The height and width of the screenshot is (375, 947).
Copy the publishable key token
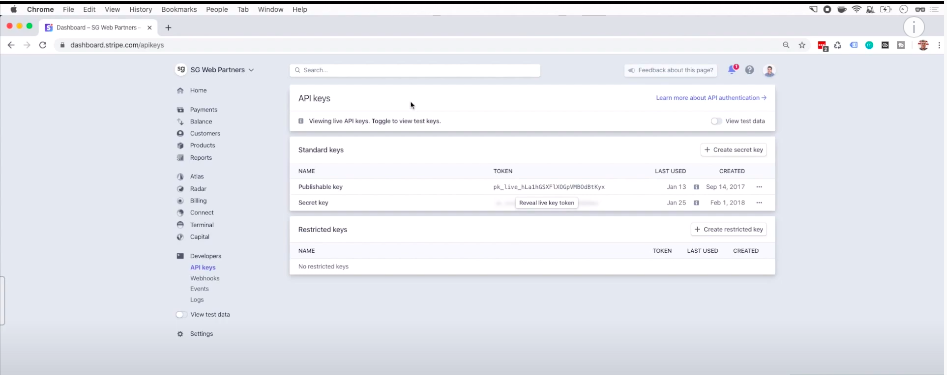point(549,187)
